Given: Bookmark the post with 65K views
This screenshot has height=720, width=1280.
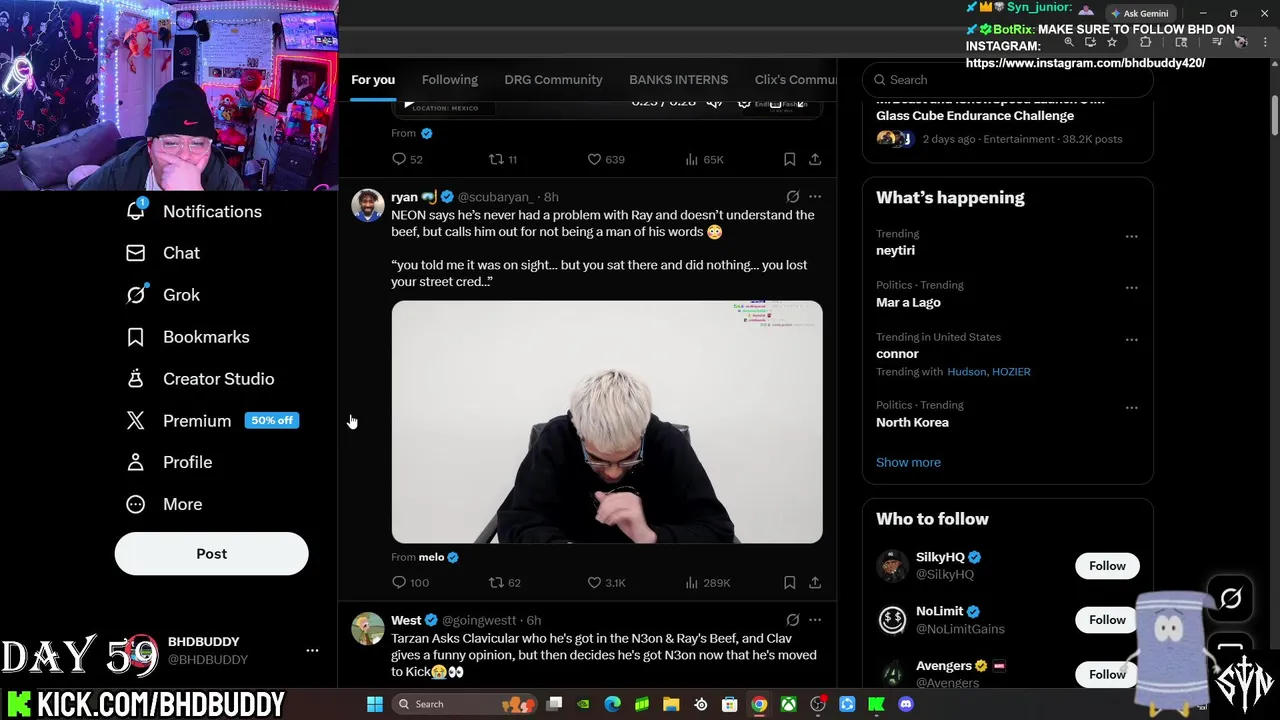Looking at the screenshot, I should [789, 159].
